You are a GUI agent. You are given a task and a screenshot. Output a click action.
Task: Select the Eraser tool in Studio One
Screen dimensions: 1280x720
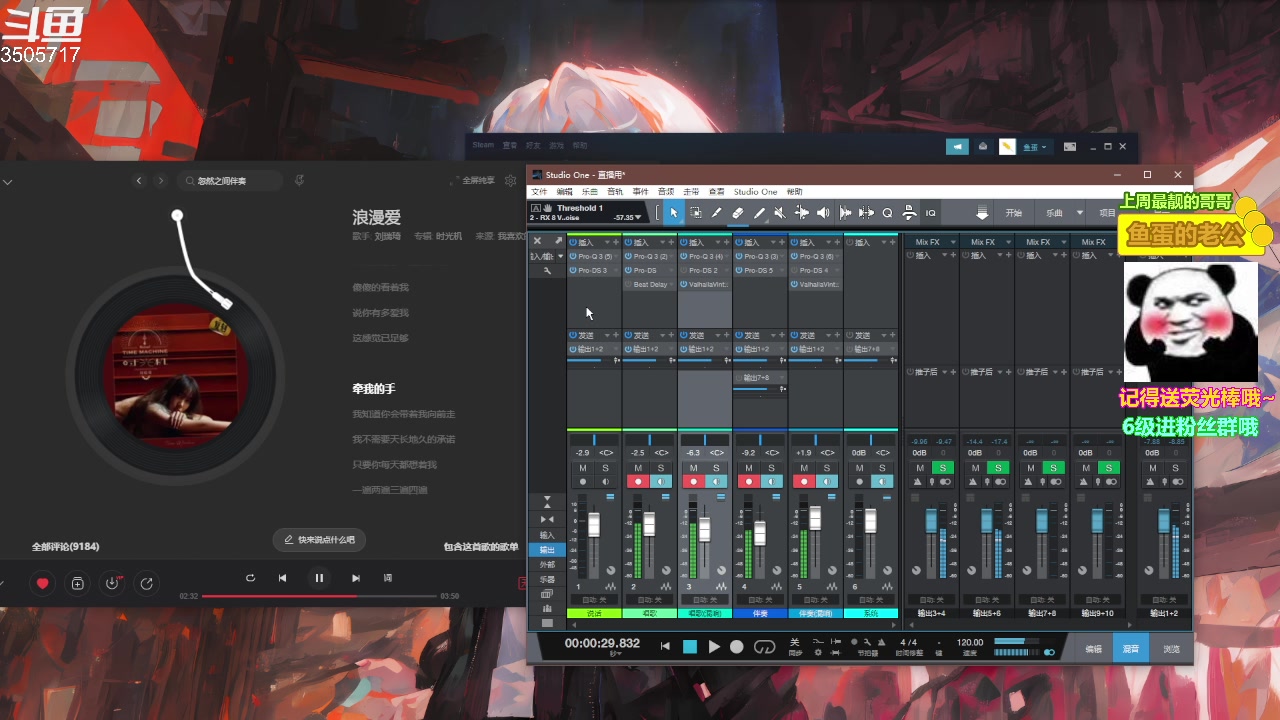(x=737, y=213)
